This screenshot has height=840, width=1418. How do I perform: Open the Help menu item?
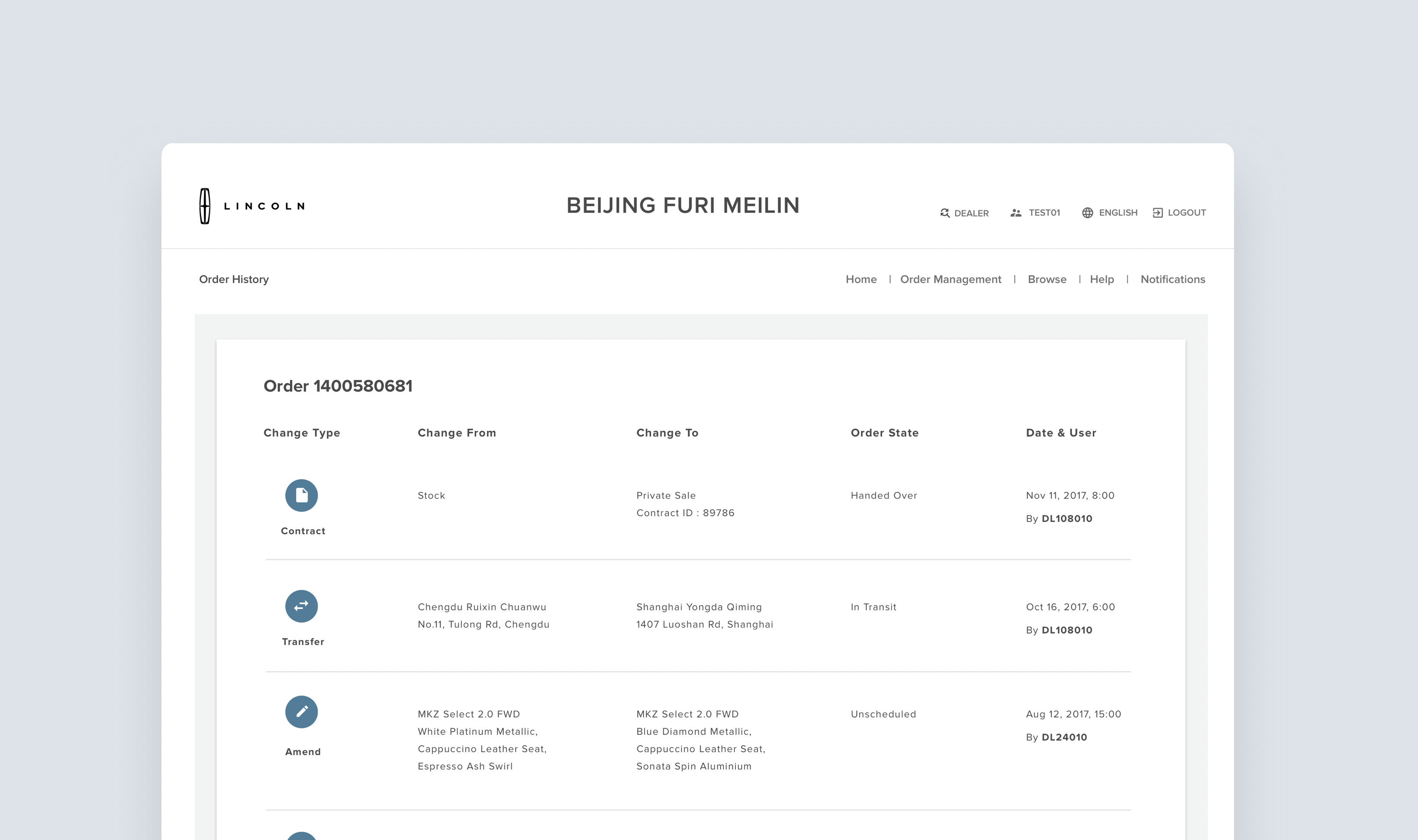tap(1101, 279)
